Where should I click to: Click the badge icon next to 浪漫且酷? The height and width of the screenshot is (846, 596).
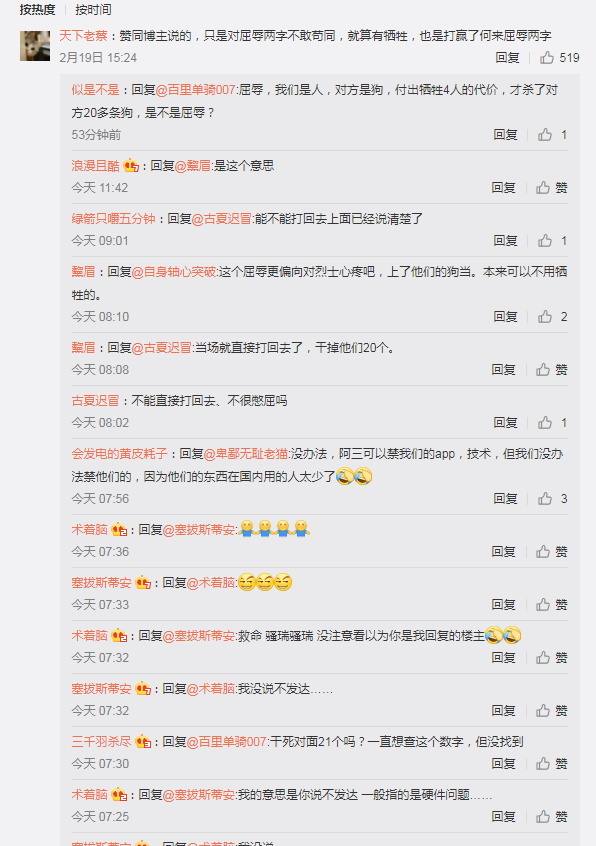(x=131, y=166)
